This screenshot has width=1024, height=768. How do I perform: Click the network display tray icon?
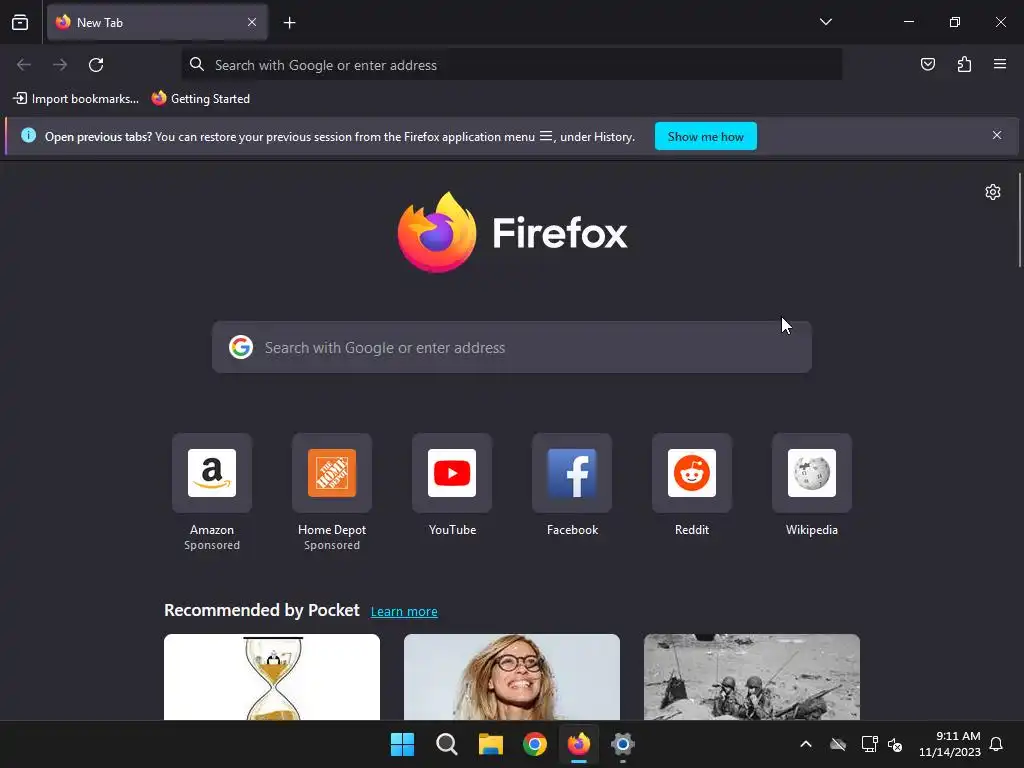point(869,744)
